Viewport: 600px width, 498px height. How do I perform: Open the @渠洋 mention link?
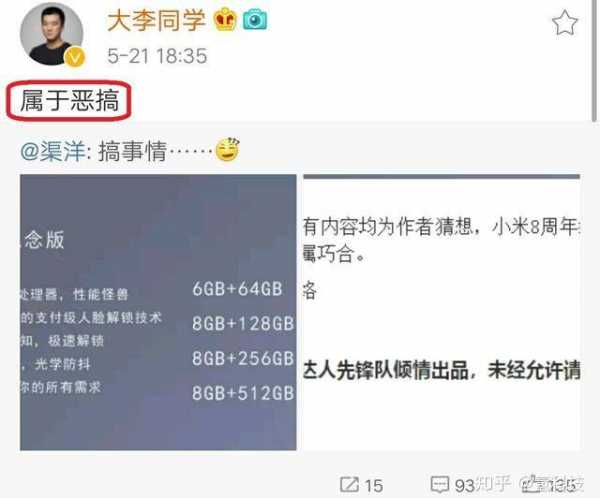53,151
